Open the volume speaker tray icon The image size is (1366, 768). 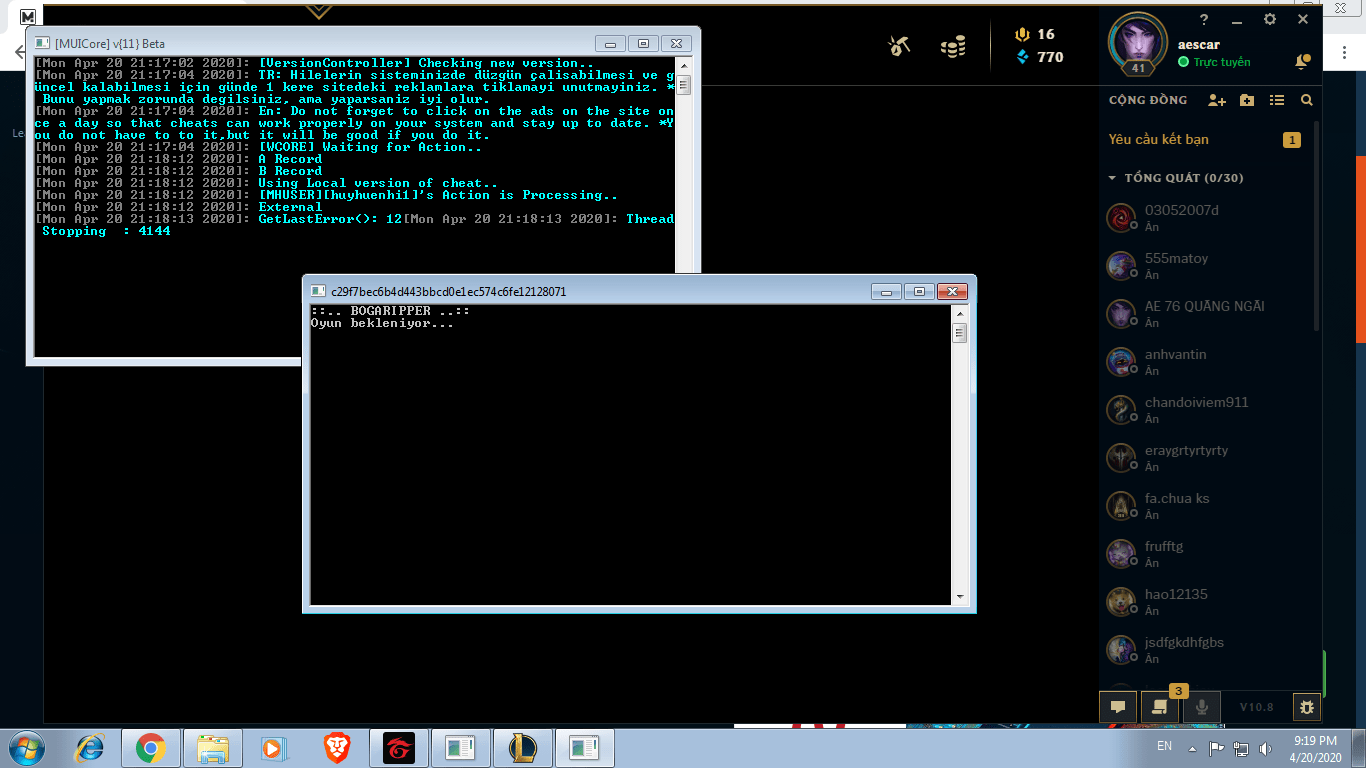tap(1266, 747)
